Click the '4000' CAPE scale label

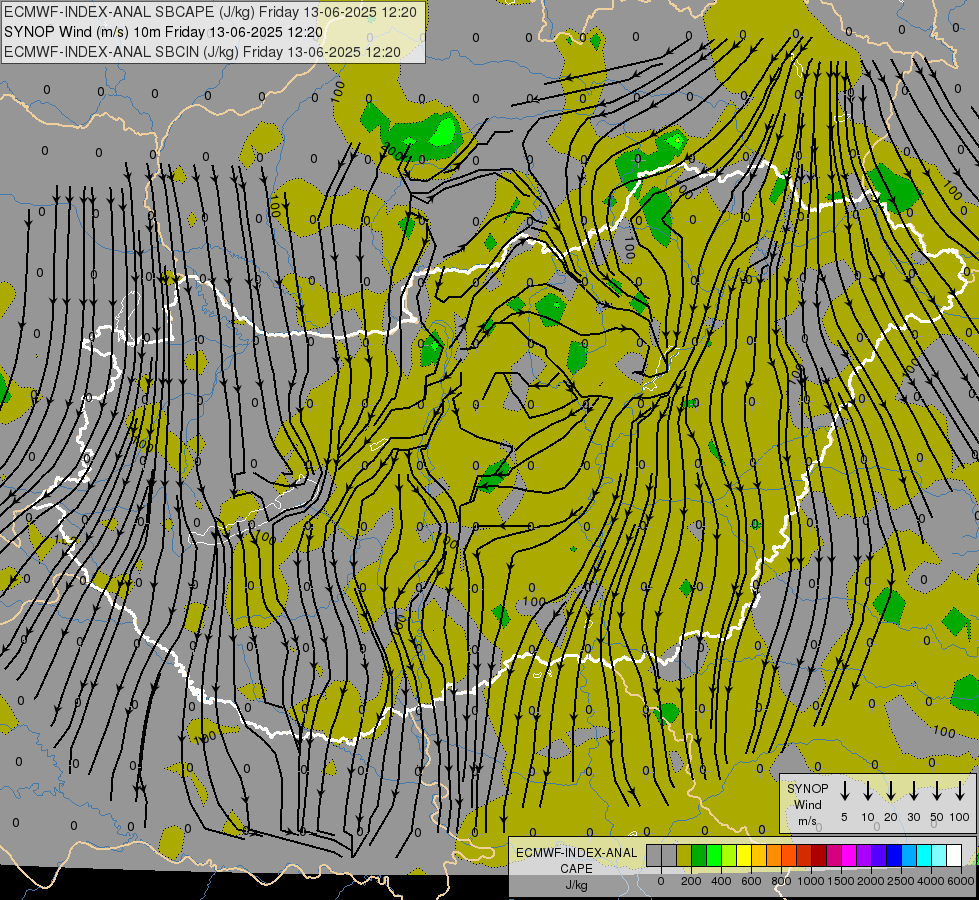coord(931,881)
